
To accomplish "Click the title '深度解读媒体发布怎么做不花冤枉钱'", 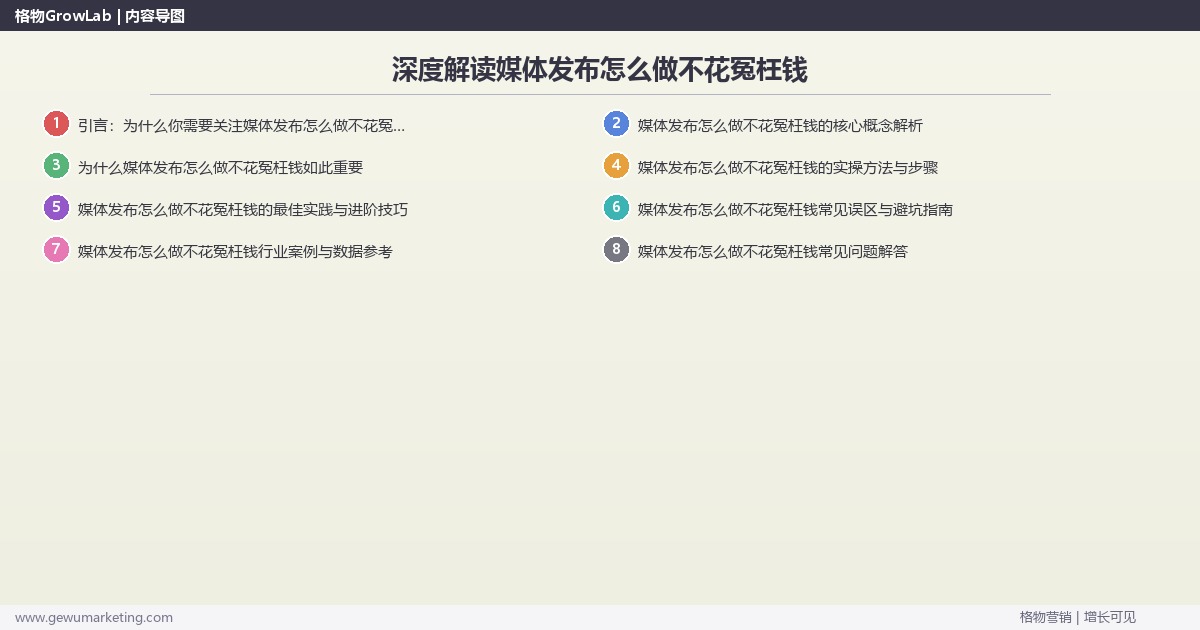I will [x=600, y=70].
